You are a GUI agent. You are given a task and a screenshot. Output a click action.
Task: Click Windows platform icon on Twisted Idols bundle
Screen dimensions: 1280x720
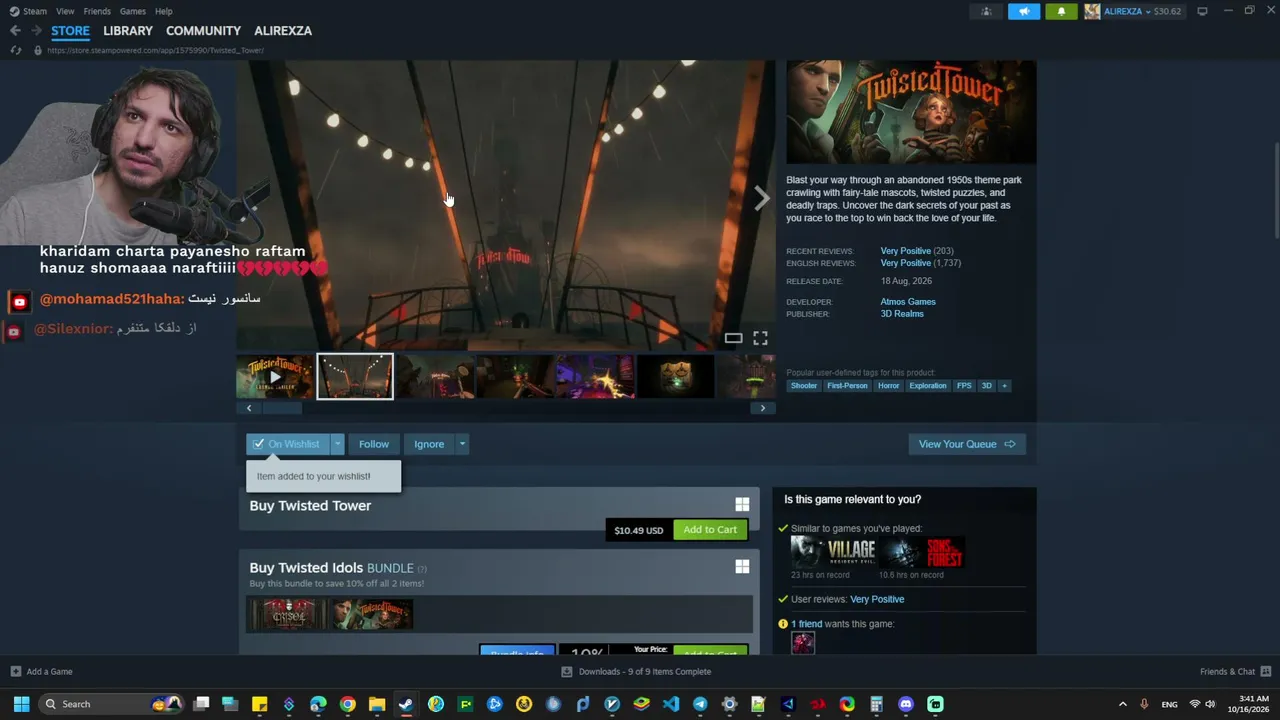742,567
